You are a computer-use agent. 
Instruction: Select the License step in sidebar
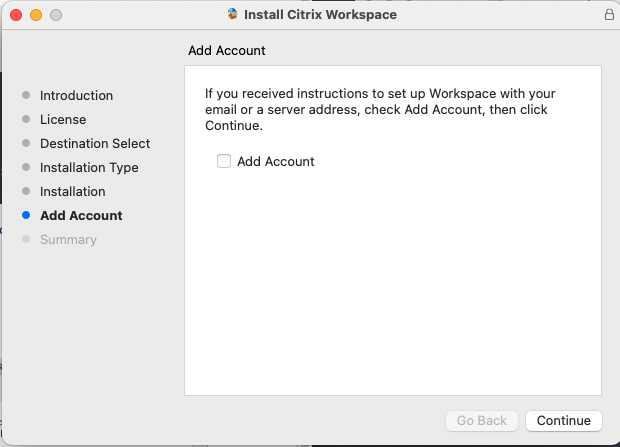(63, 120)
